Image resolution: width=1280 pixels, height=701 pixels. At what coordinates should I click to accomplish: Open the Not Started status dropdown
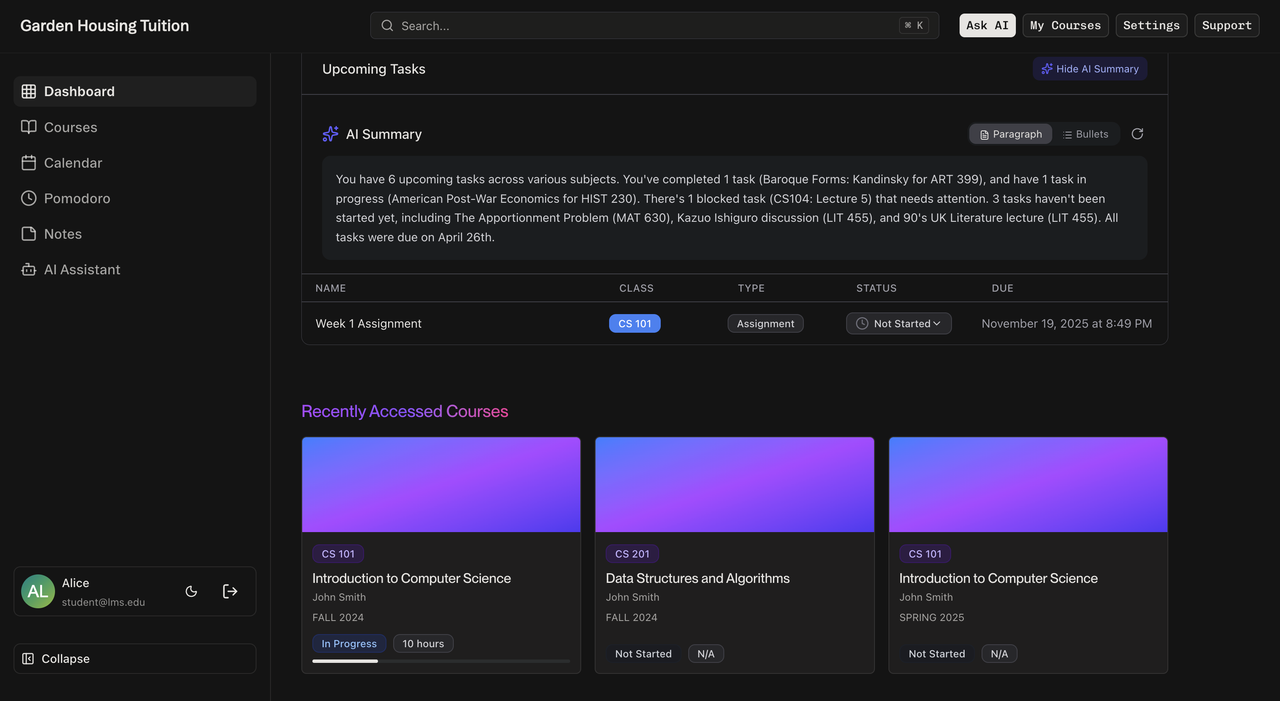(898, 324)
